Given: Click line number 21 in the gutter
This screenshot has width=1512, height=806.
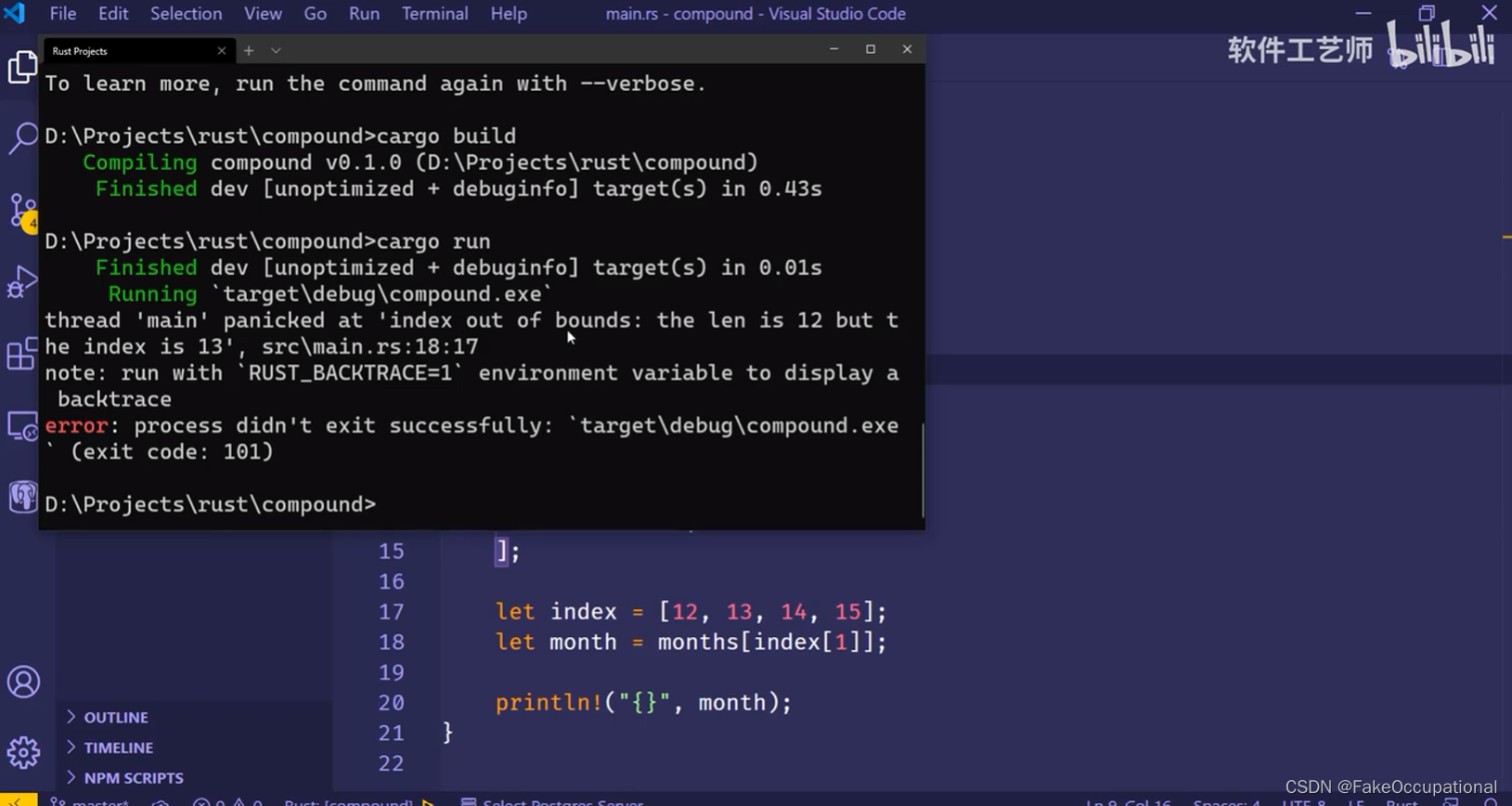Looking at the screenshot, I should [392, 734].
